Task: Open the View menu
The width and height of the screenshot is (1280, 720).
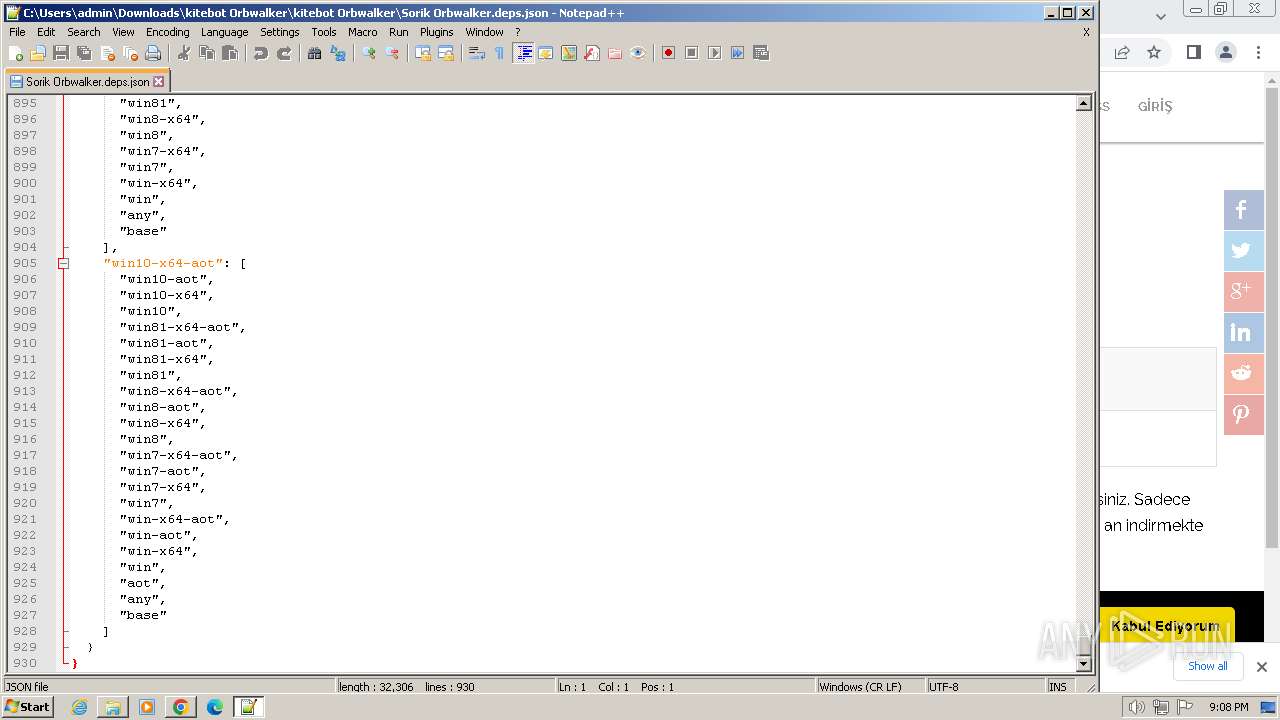Action: [x=123, y=32]
